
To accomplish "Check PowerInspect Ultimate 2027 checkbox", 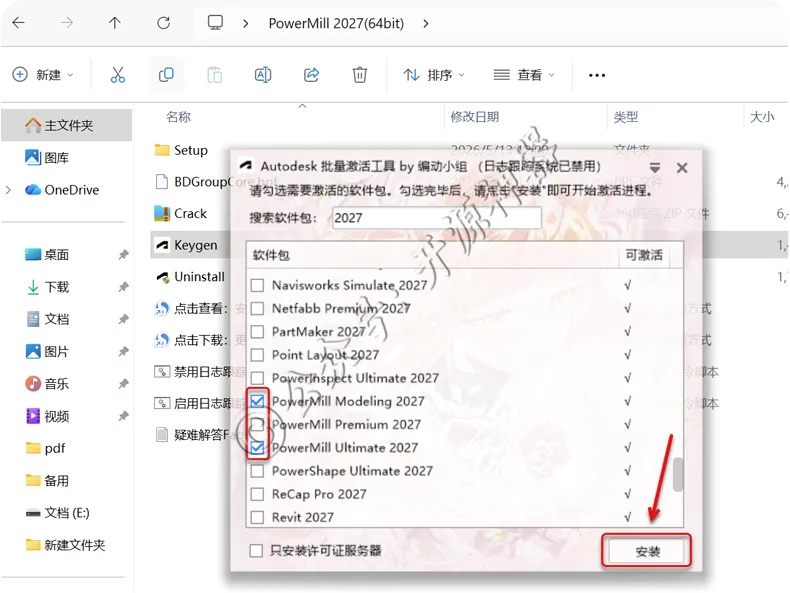I will click(257, 378).
